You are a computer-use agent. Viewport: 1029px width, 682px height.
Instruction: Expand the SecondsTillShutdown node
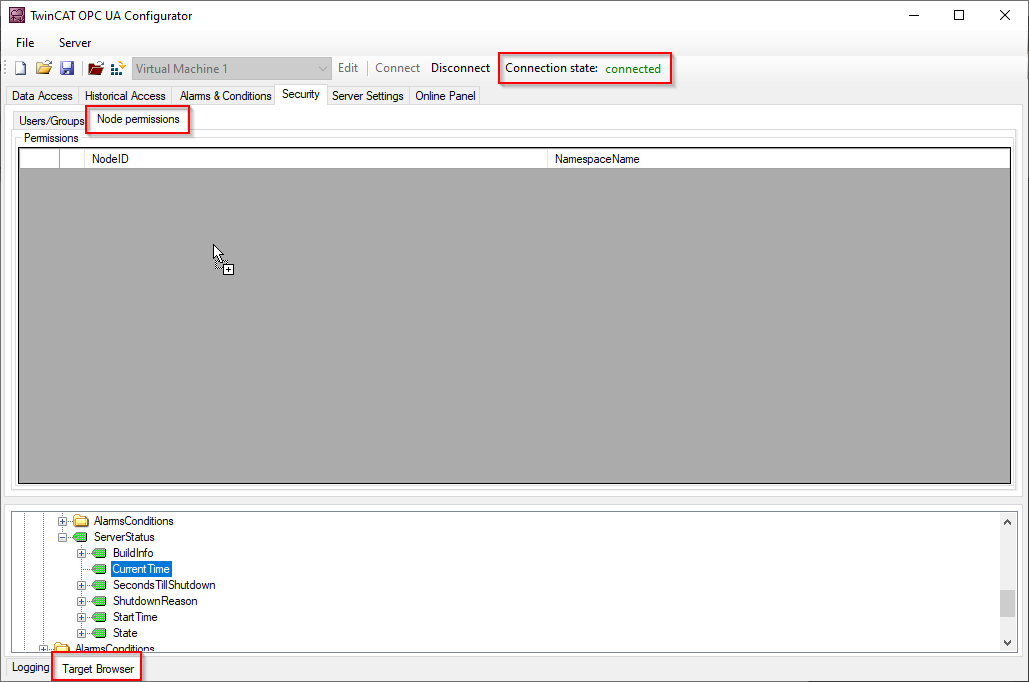81,585
